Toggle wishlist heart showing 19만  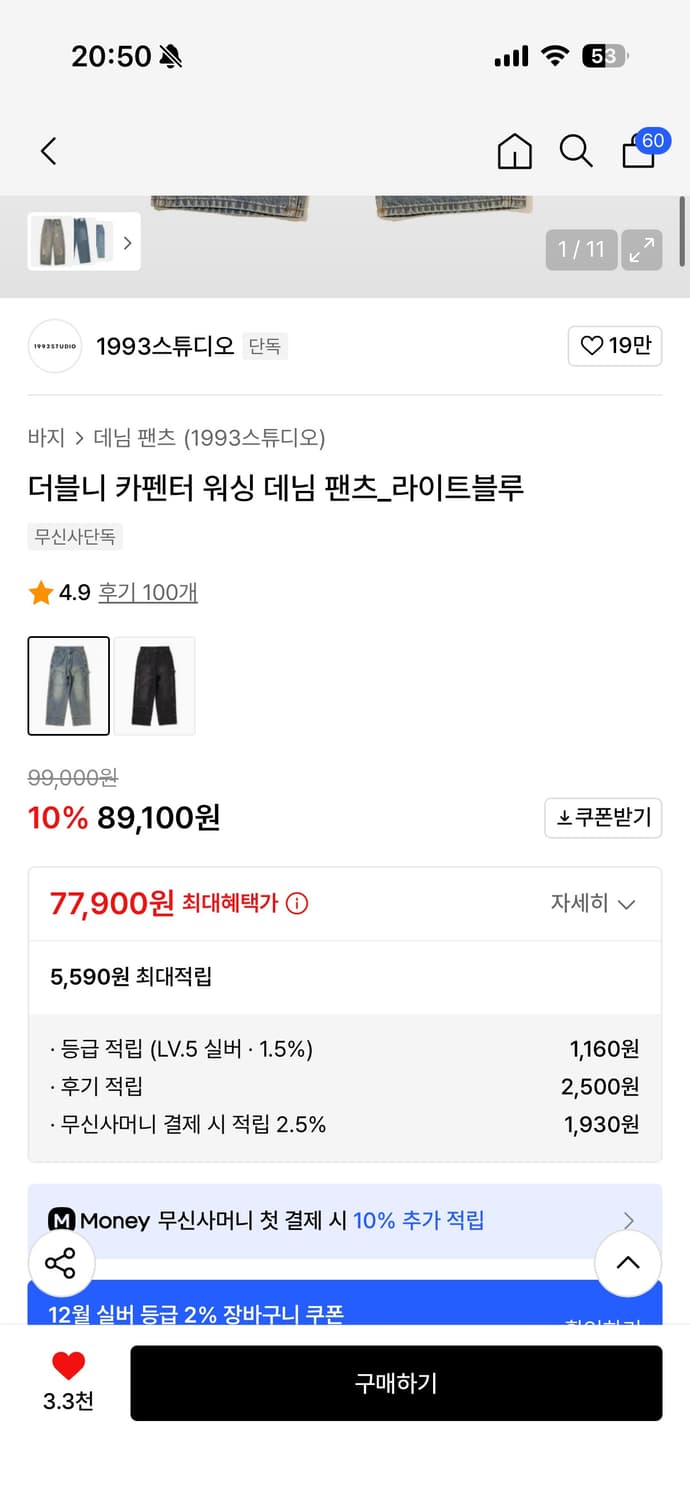[x=615, y=345]
